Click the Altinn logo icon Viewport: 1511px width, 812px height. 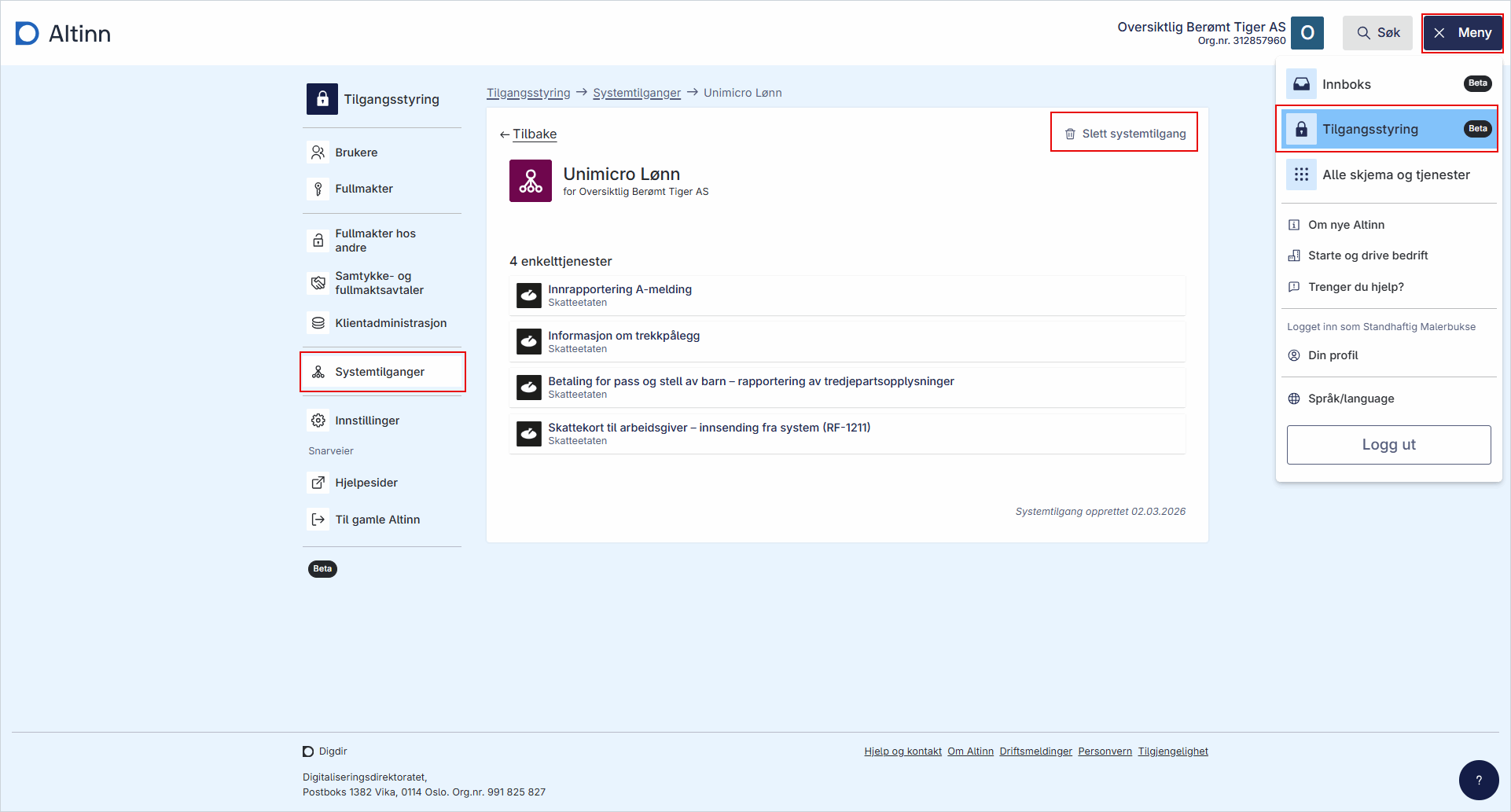tap(28, 34)
